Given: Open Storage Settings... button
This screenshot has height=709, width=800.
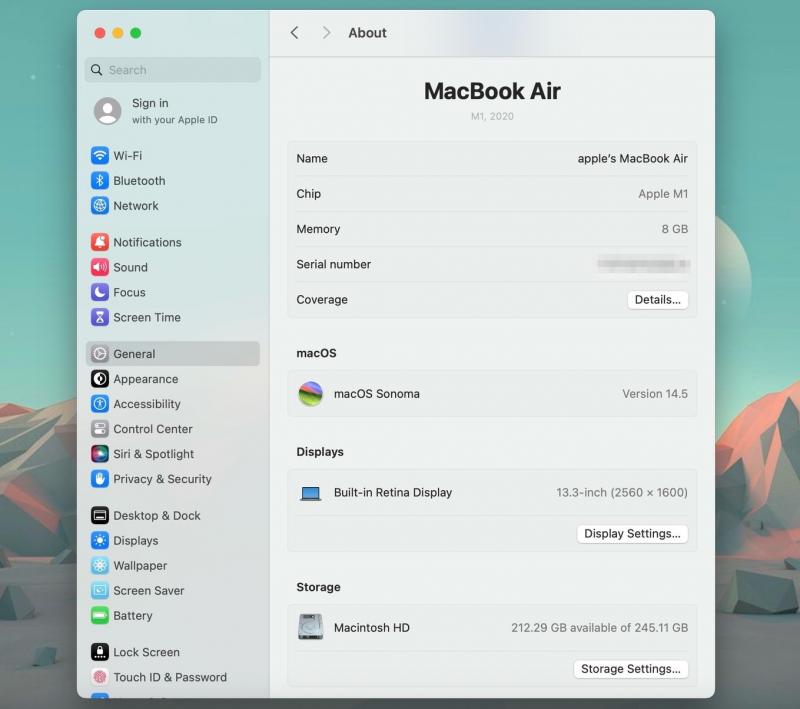Looking at the screenshot, I should (631, 669).
